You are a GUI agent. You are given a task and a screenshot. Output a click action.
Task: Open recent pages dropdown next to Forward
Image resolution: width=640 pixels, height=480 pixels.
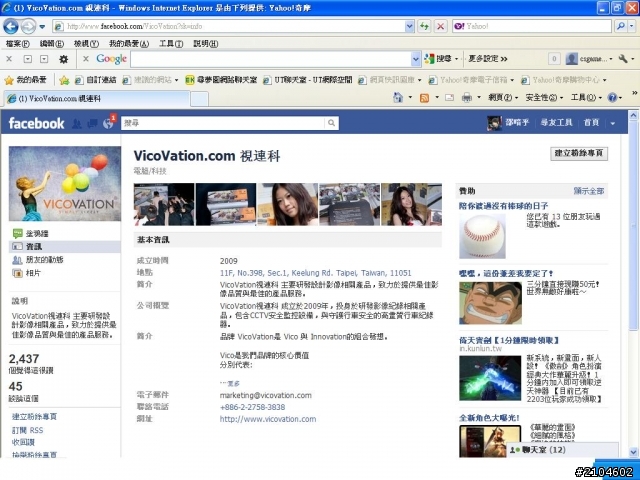(42, 27)
